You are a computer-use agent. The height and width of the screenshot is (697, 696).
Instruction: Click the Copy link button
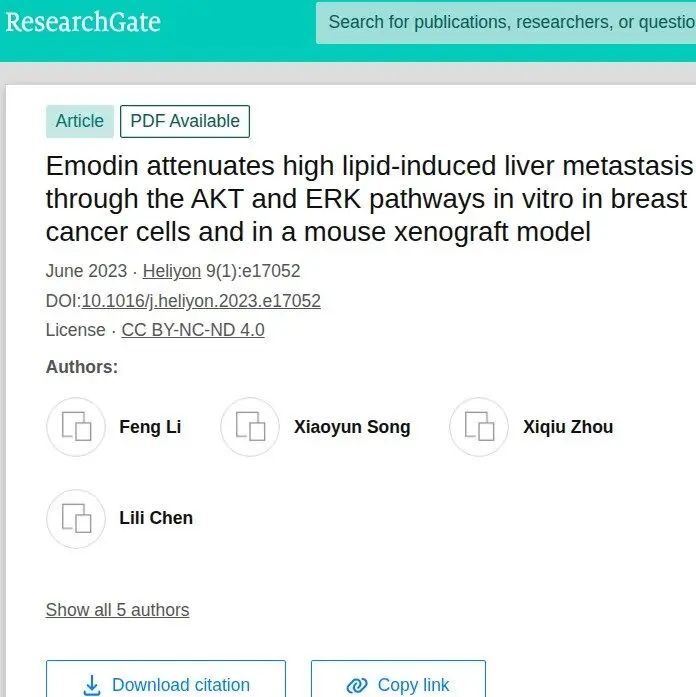(x=398, y=679)
